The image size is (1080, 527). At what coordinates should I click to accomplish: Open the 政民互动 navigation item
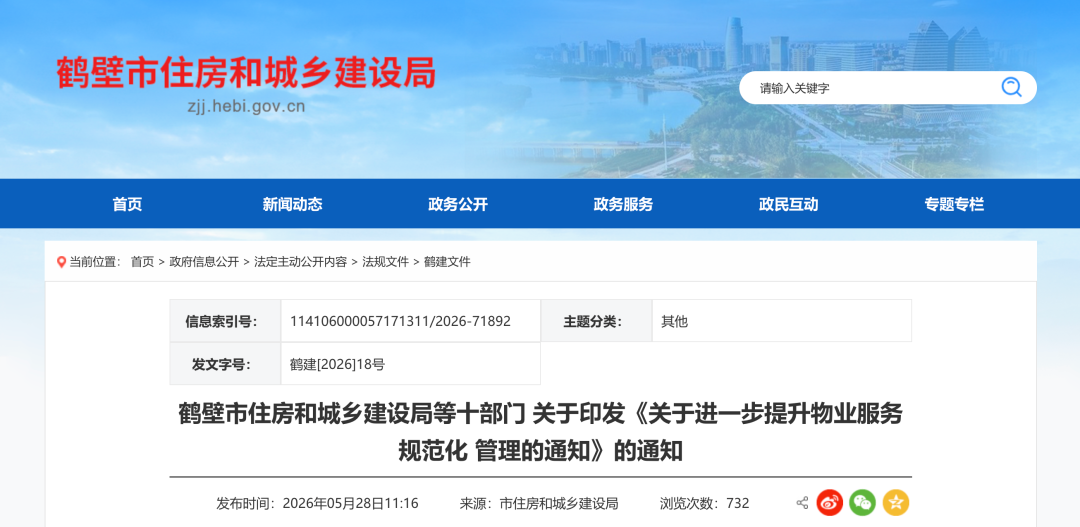pos(789,204)
